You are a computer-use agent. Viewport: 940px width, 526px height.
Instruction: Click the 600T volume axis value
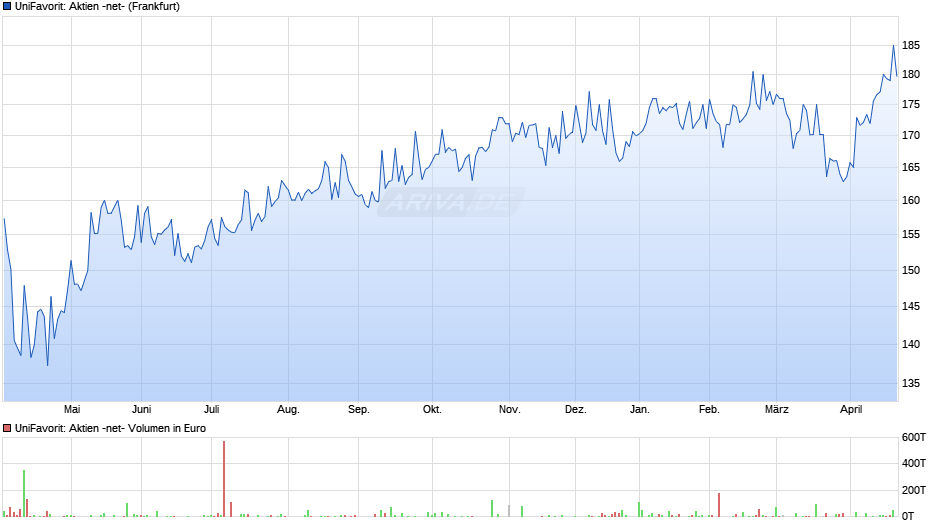tap(914, 437)
